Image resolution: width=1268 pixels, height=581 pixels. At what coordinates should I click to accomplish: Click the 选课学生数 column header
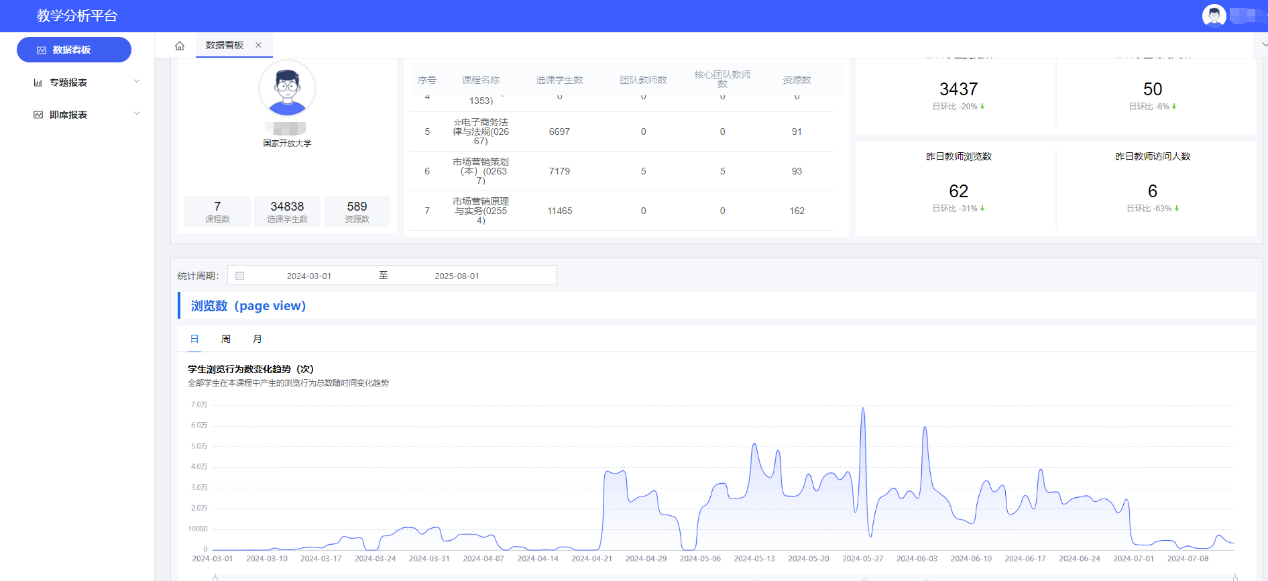[x=559, y=80]
